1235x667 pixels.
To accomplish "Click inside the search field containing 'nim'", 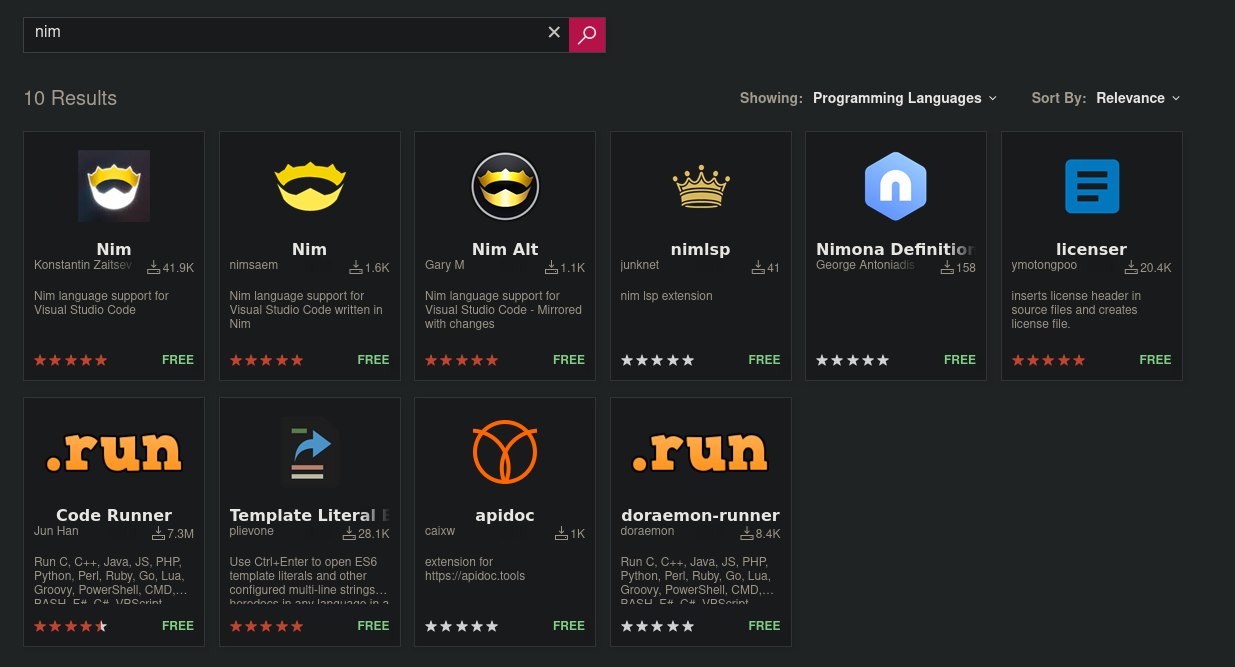I will click(296, 34).
